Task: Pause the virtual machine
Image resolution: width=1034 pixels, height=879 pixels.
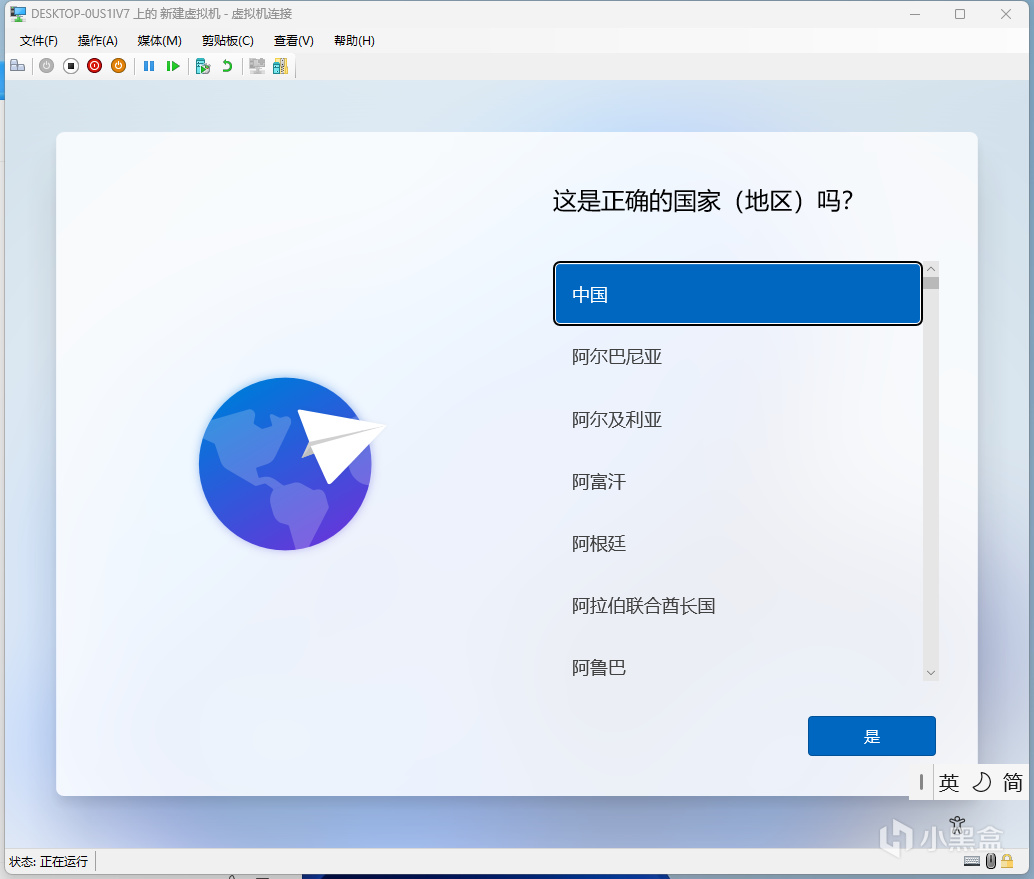Action: 149,66
